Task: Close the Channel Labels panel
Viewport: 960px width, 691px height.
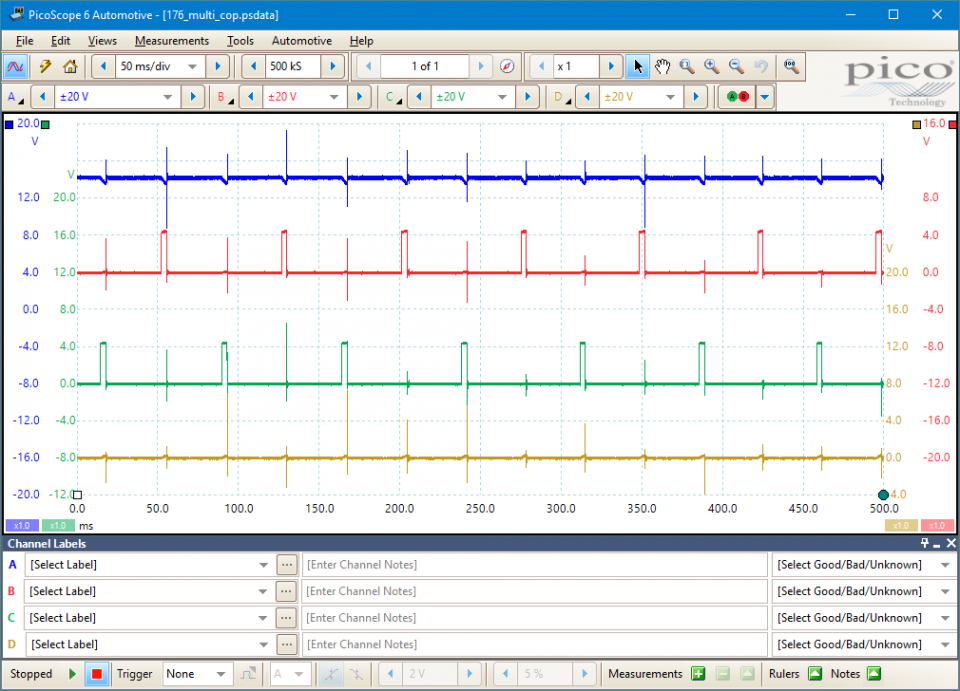Action: (x=951, y=543)
